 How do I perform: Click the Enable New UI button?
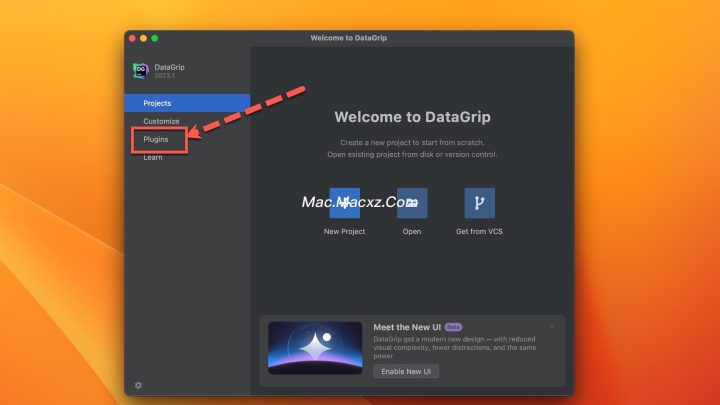pyautogui.click(x=406, y=371)
